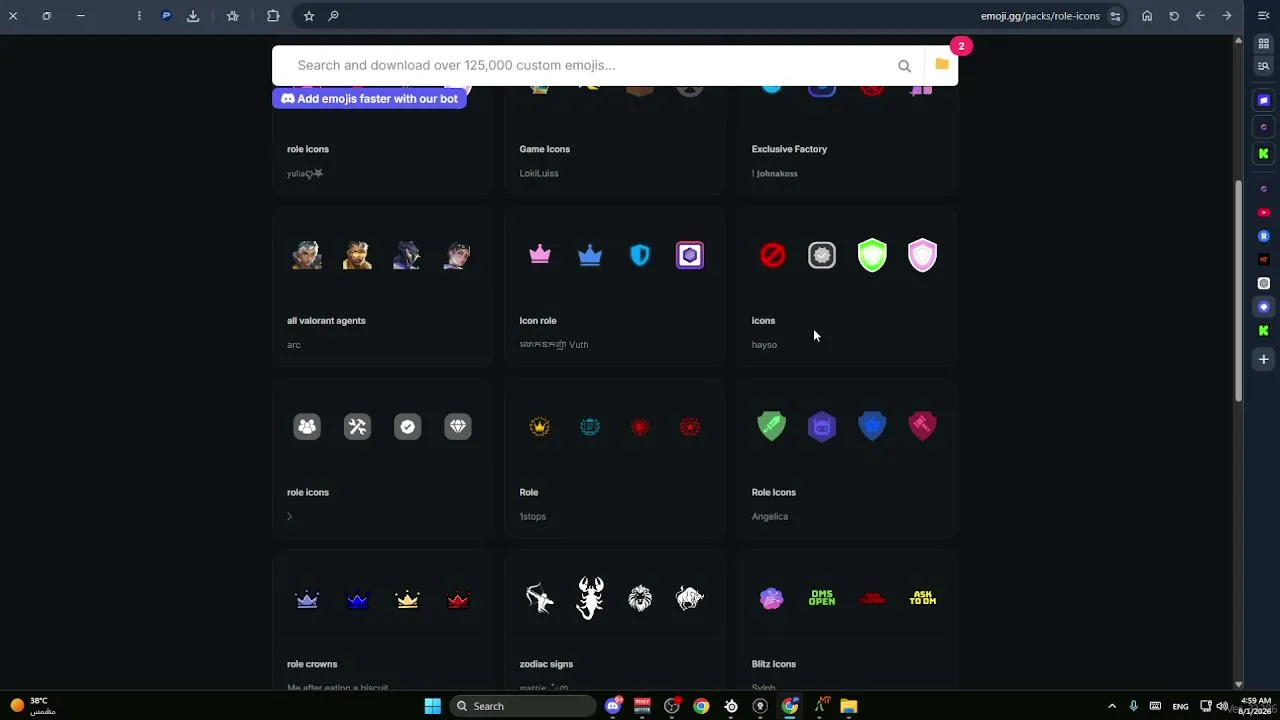Click the green shield emoji in hayso icons pack
The image size is (1280, 720).
pyautogui.click(x=872, y=255)
